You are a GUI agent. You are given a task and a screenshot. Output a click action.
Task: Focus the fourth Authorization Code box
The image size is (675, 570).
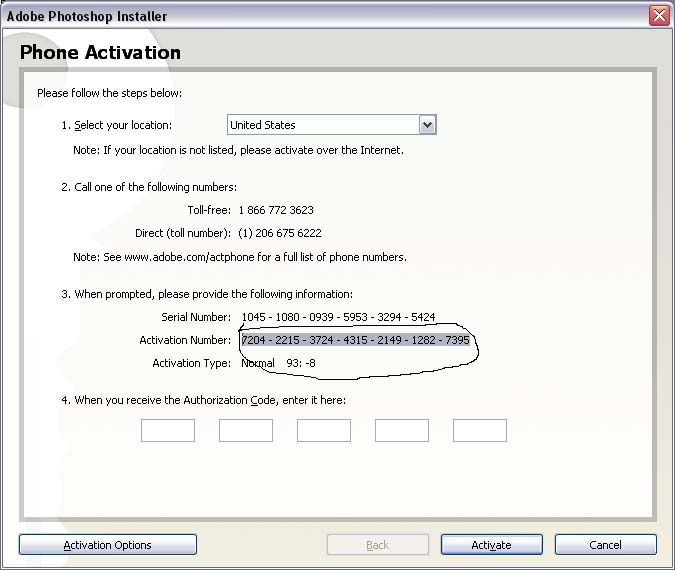[x=402, y=431]
